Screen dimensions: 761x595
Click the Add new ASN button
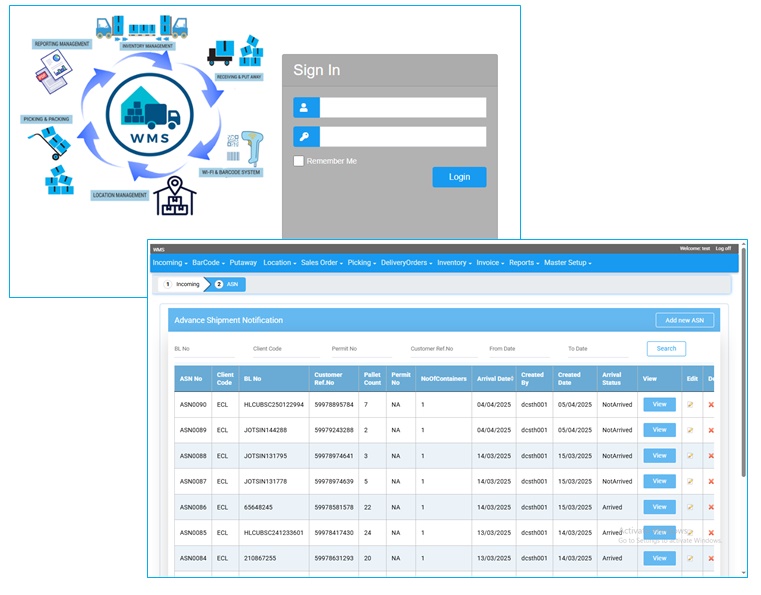684,320
